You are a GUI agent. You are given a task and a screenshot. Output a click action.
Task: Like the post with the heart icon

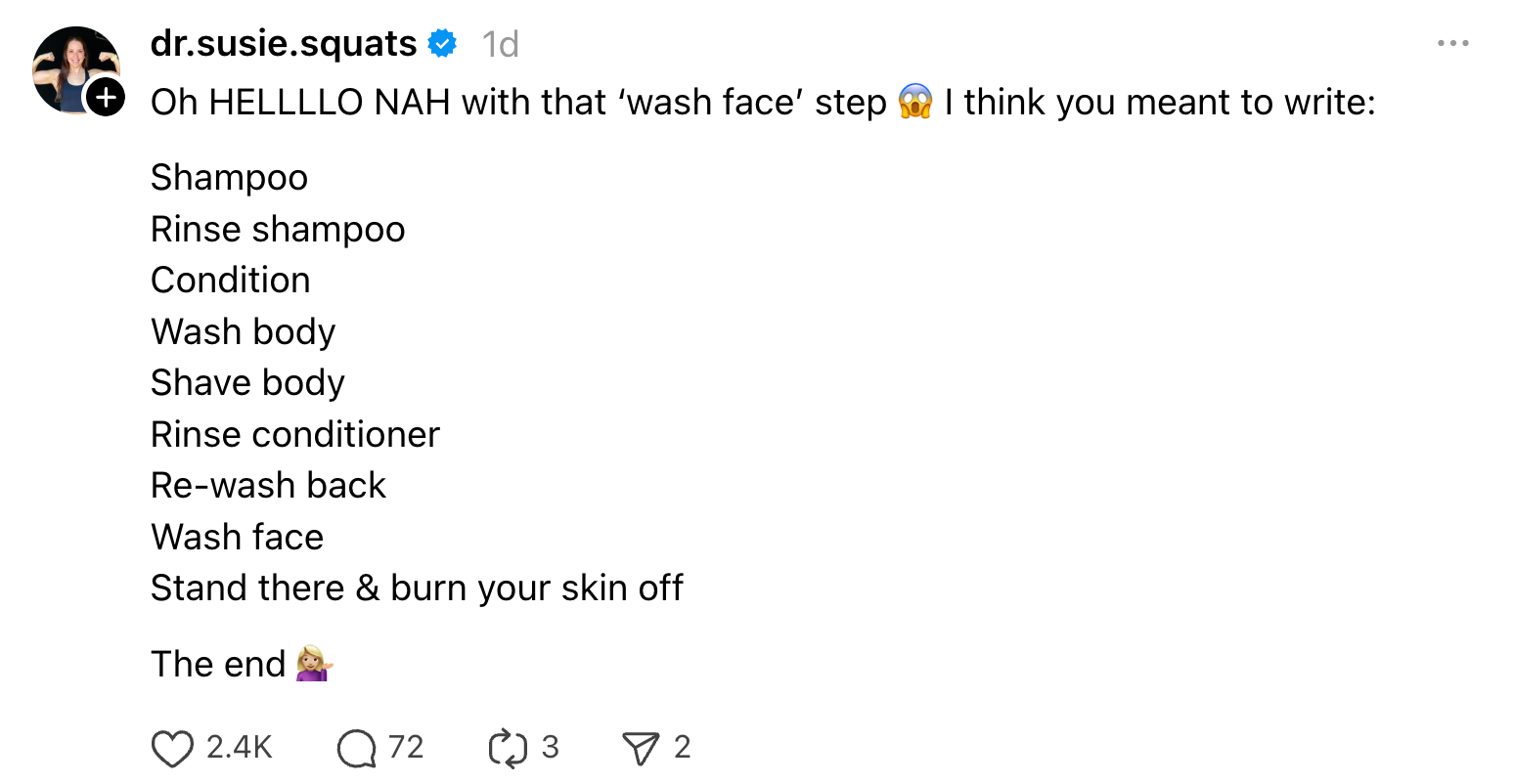tap(173, 749)
